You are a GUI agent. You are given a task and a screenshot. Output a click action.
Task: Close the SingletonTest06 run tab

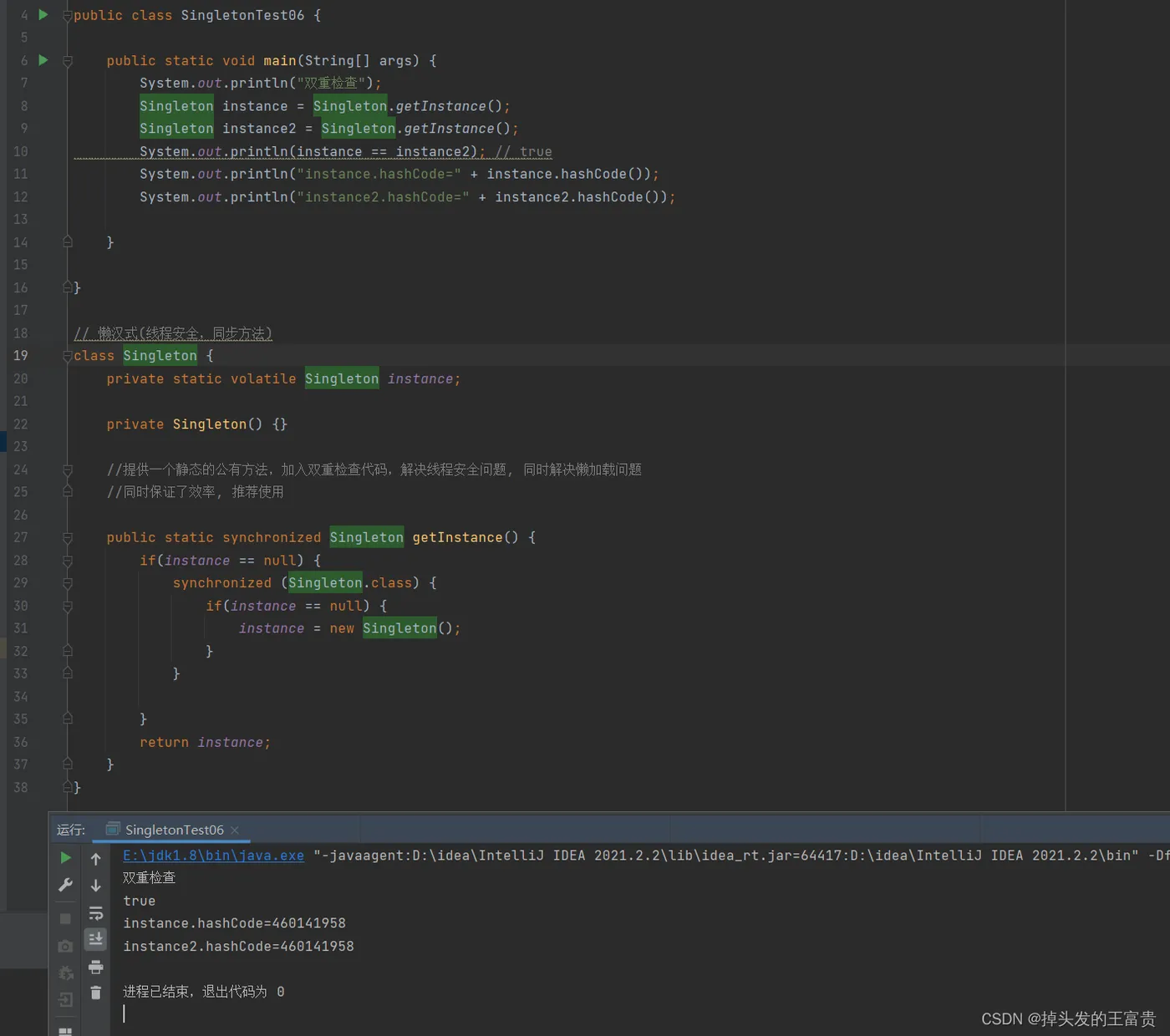click(235, 830)
